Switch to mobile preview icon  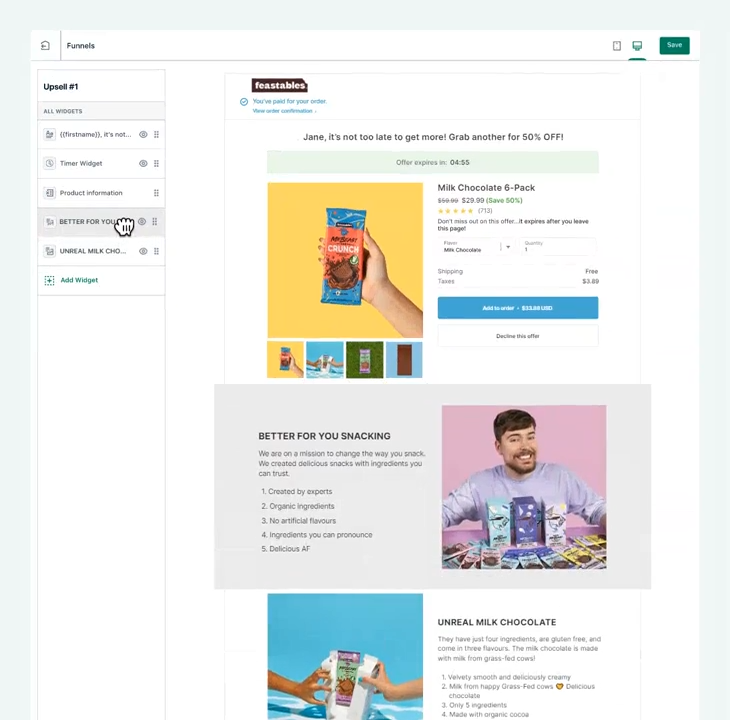coord(616,46)
